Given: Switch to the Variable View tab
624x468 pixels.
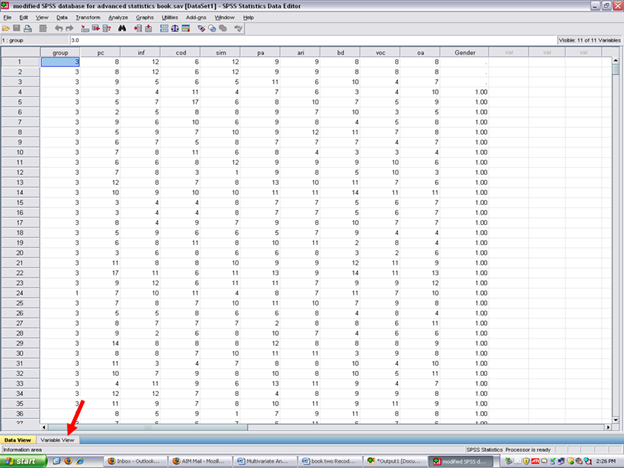Looking at the screenshot, I should point(58,439).
